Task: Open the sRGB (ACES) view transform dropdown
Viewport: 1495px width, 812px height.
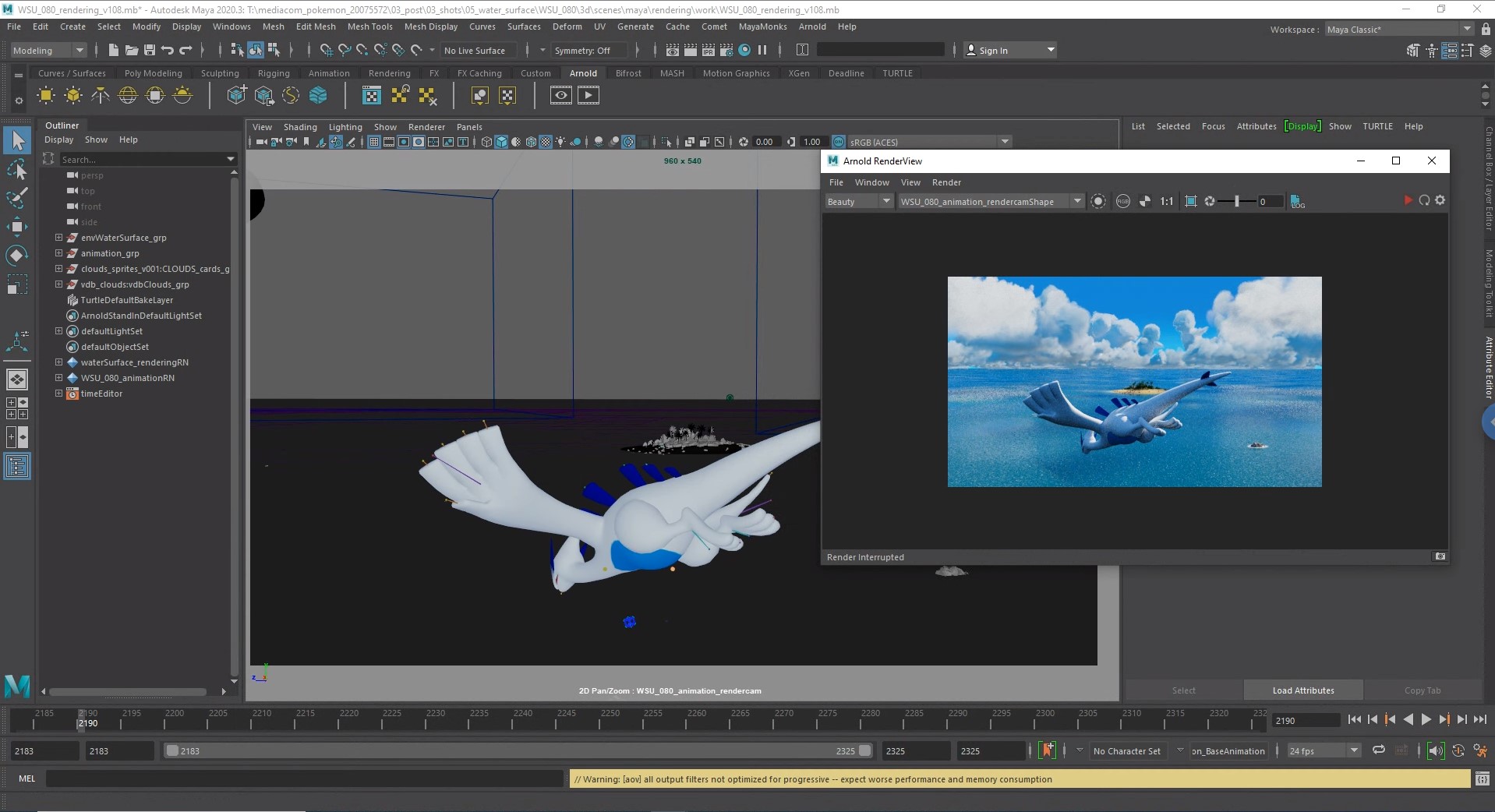Action: tap(929, 142)
